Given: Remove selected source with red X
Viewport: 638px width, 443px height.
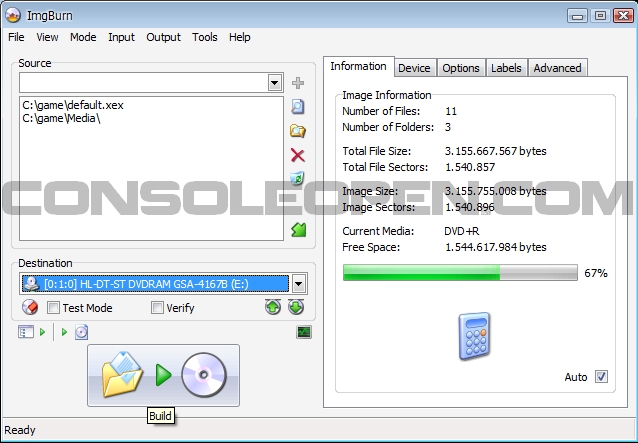Looking at the screenshot, I should coord(298,155).
